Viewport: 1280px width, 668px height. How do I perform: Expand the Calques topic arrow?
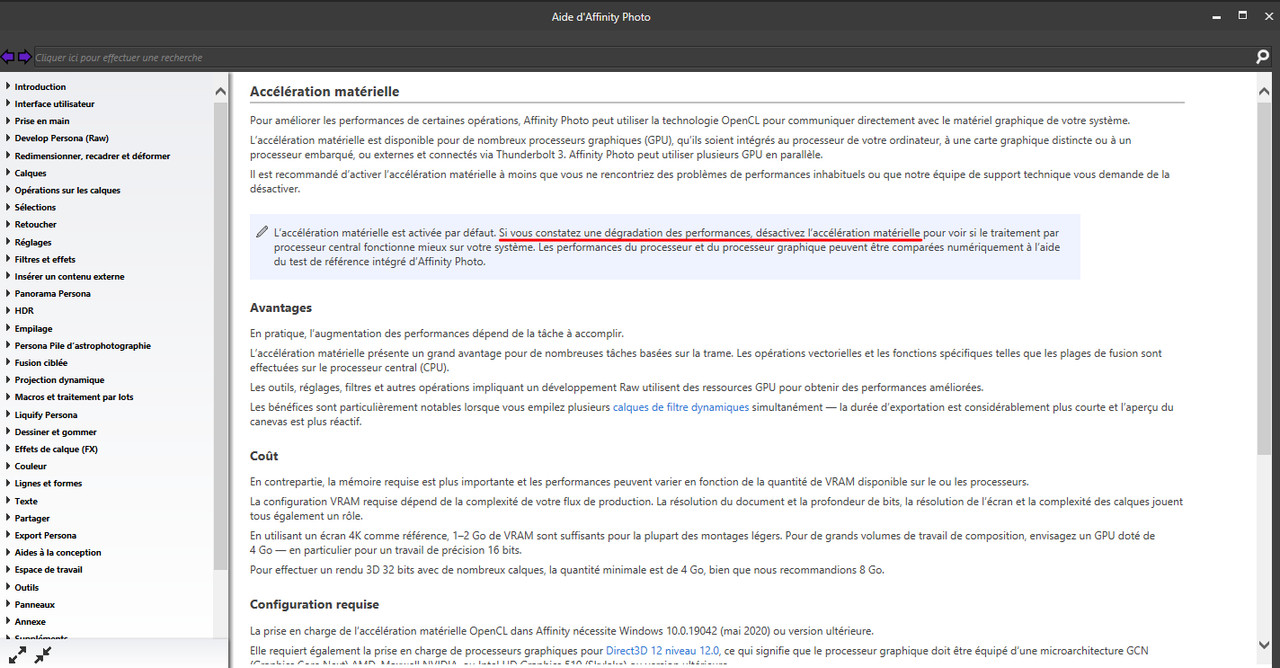coord(8,173)
